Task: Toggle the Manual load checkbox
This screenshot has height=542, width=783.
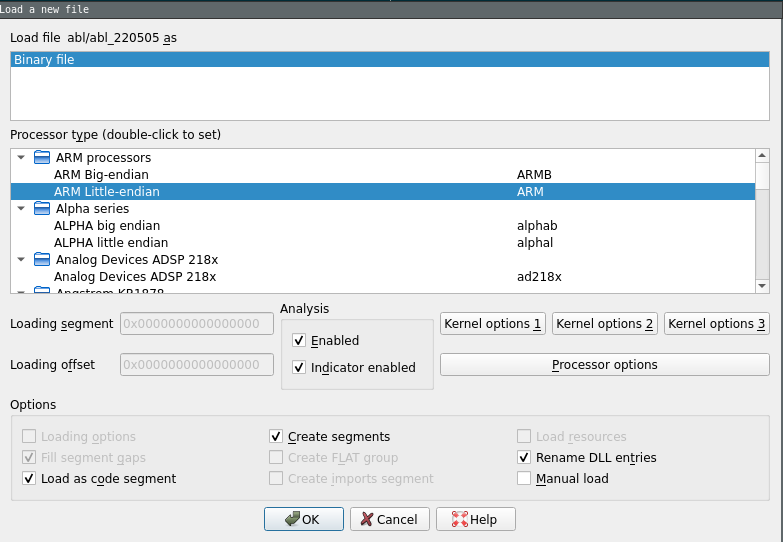Action: coord(524,479)
